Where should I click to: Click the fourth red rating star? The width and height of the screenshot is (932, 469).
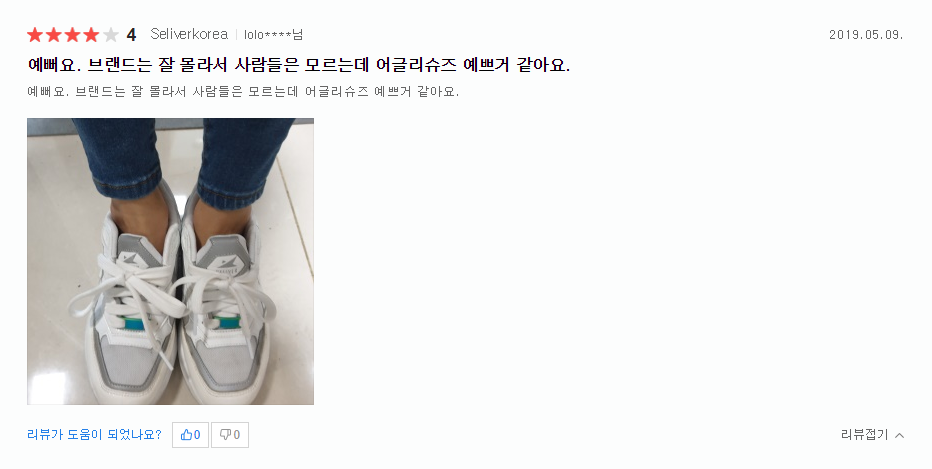point(92,35)
